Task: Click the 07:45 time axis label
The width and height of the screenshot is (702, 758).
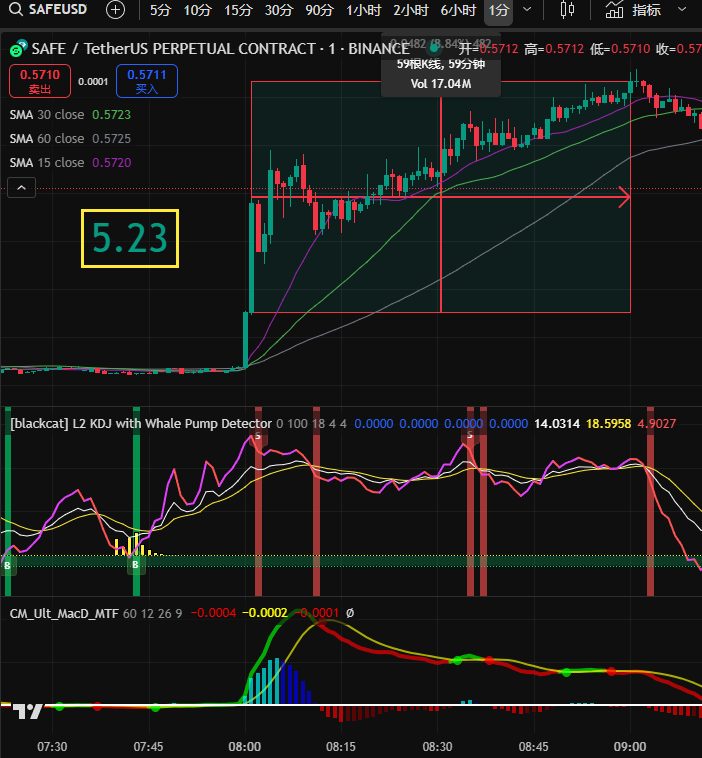Action: coord(148,747)
